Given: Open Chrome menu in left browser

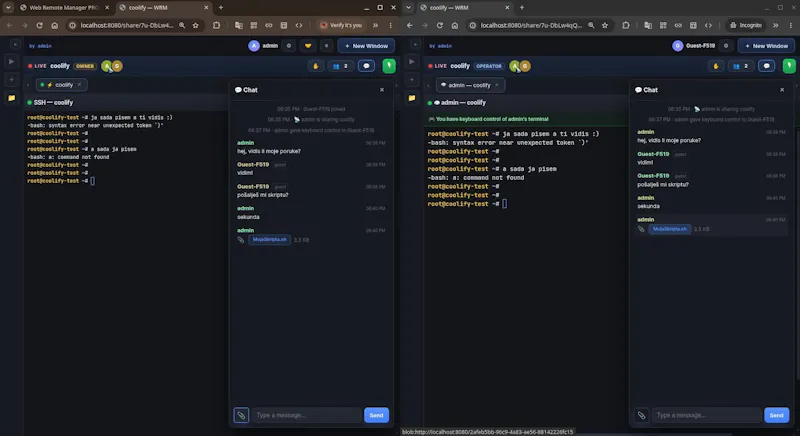Looking at the screenshot, I should pyautogui.click(x=391, y=25).
